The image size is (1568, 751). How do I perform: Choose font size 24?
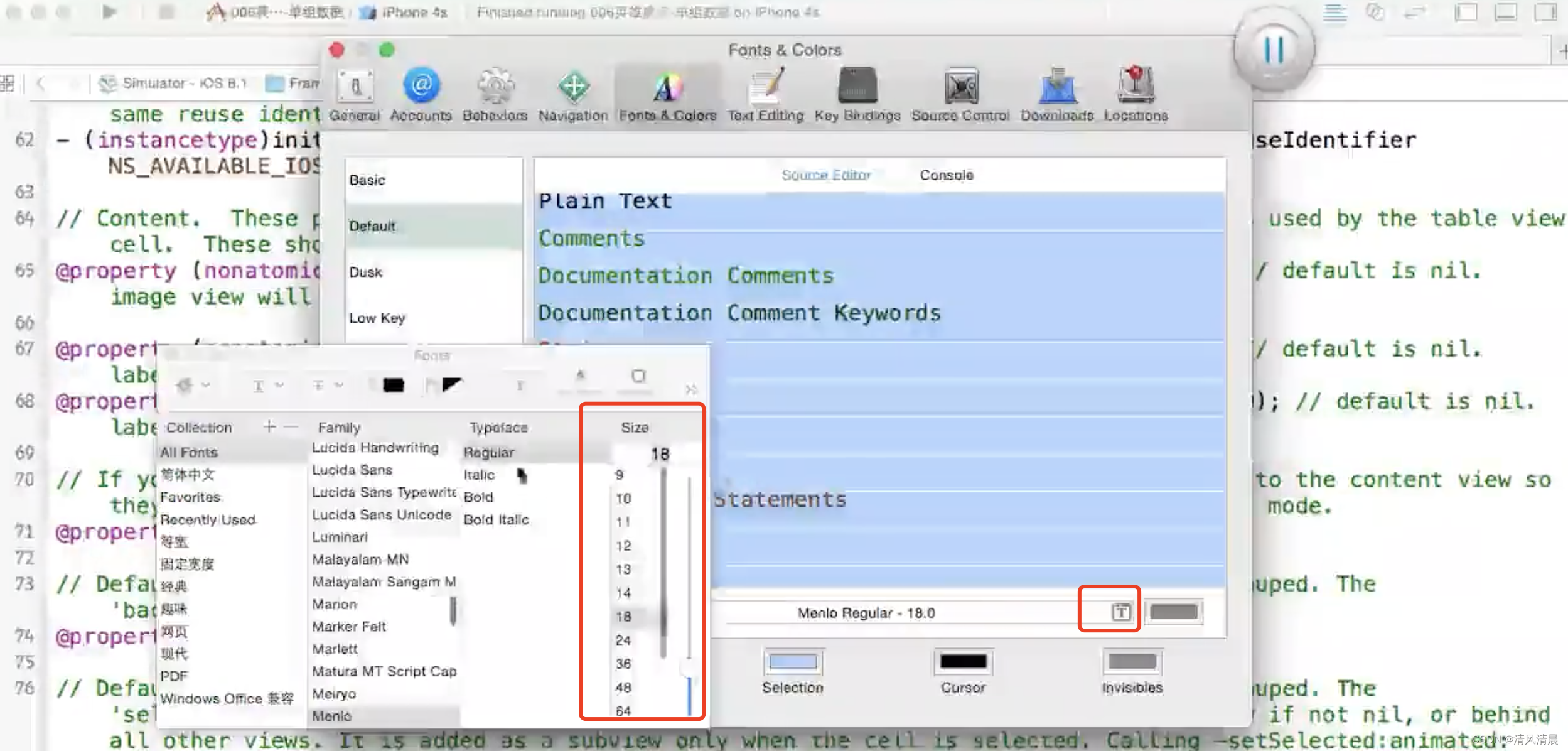tap(623, 640)
